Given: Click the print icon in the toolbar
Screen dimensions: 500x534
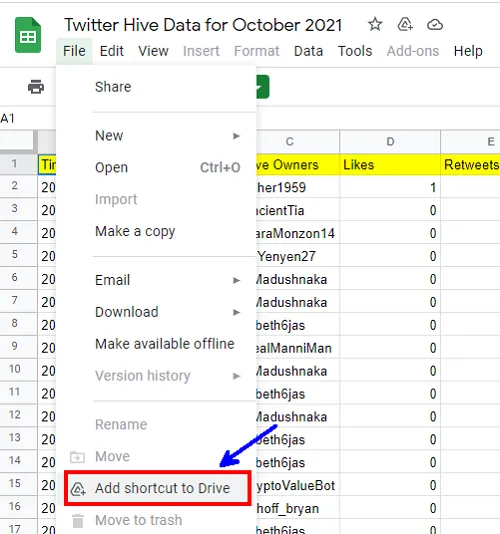Looking at the screenshot, I should (x=36, y=87).
